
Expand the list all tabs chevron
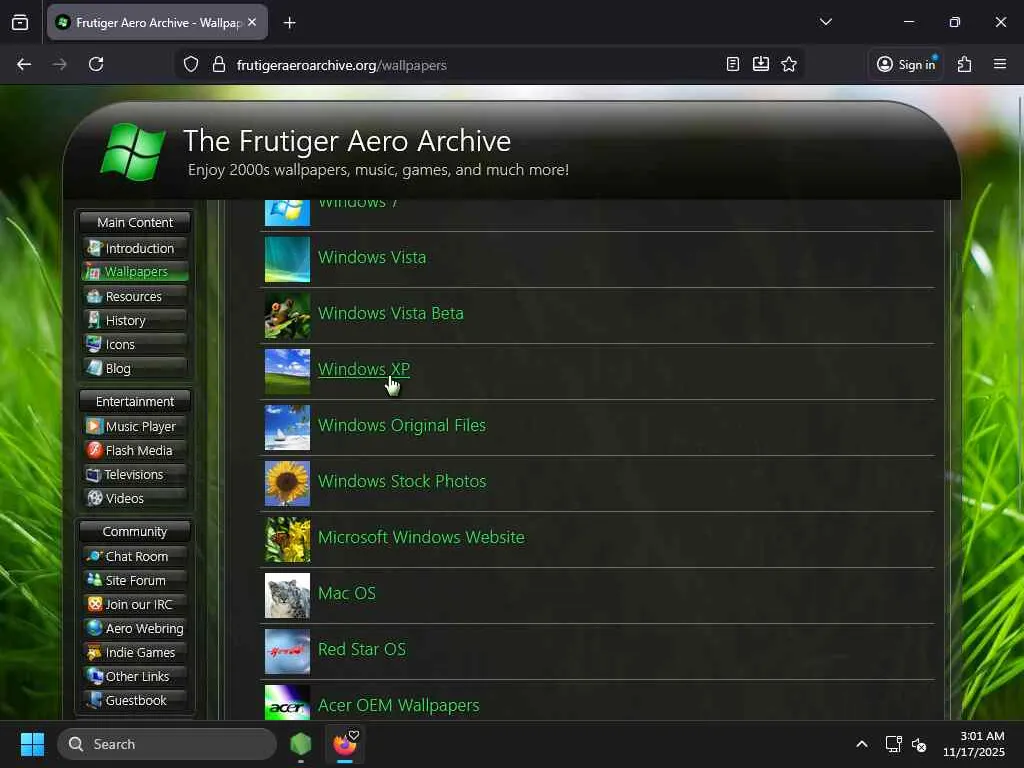coord(825,22)
